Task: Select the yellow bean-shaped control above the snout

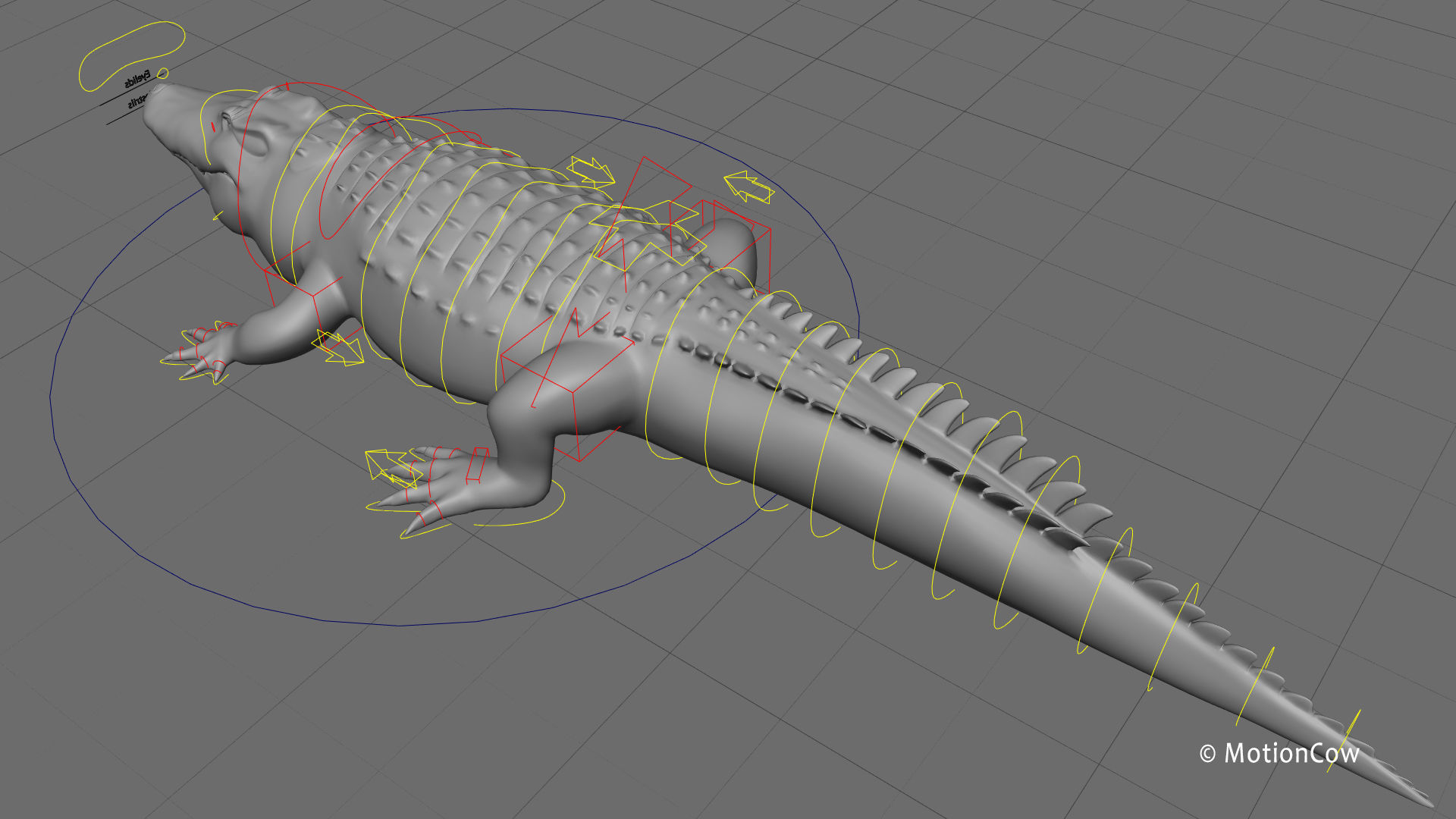Action: (x=132, y=56)
